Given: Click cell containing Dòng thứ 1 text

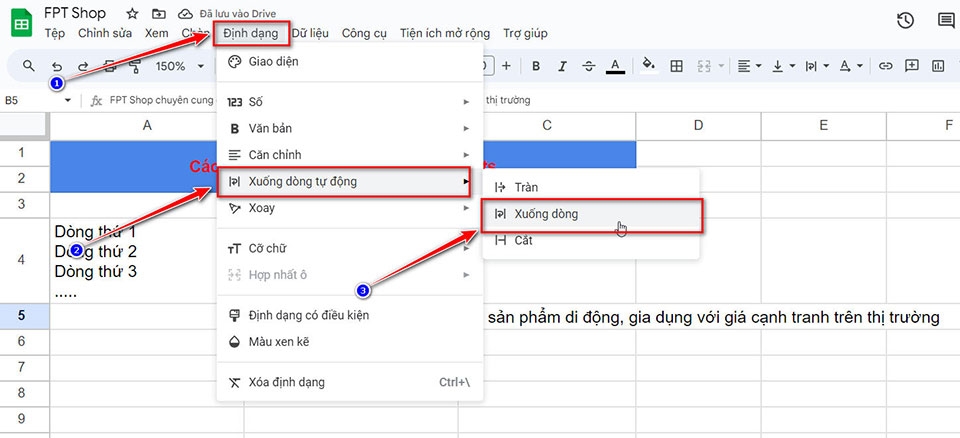Looking at the screenshot, I should pyautogui.click(x=147, y=260).
